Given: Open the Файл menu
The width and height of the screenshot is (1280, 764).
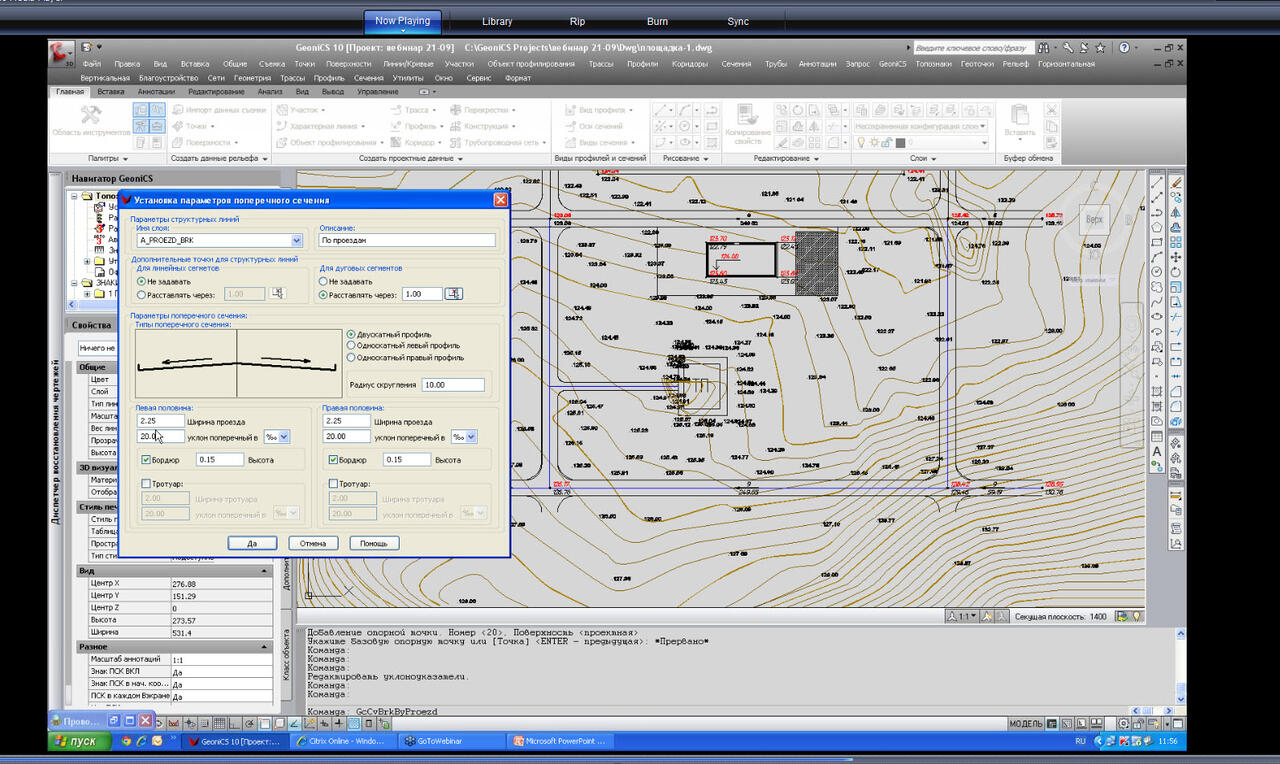Looking at the screenshot, I should click(x=92, y=63).
